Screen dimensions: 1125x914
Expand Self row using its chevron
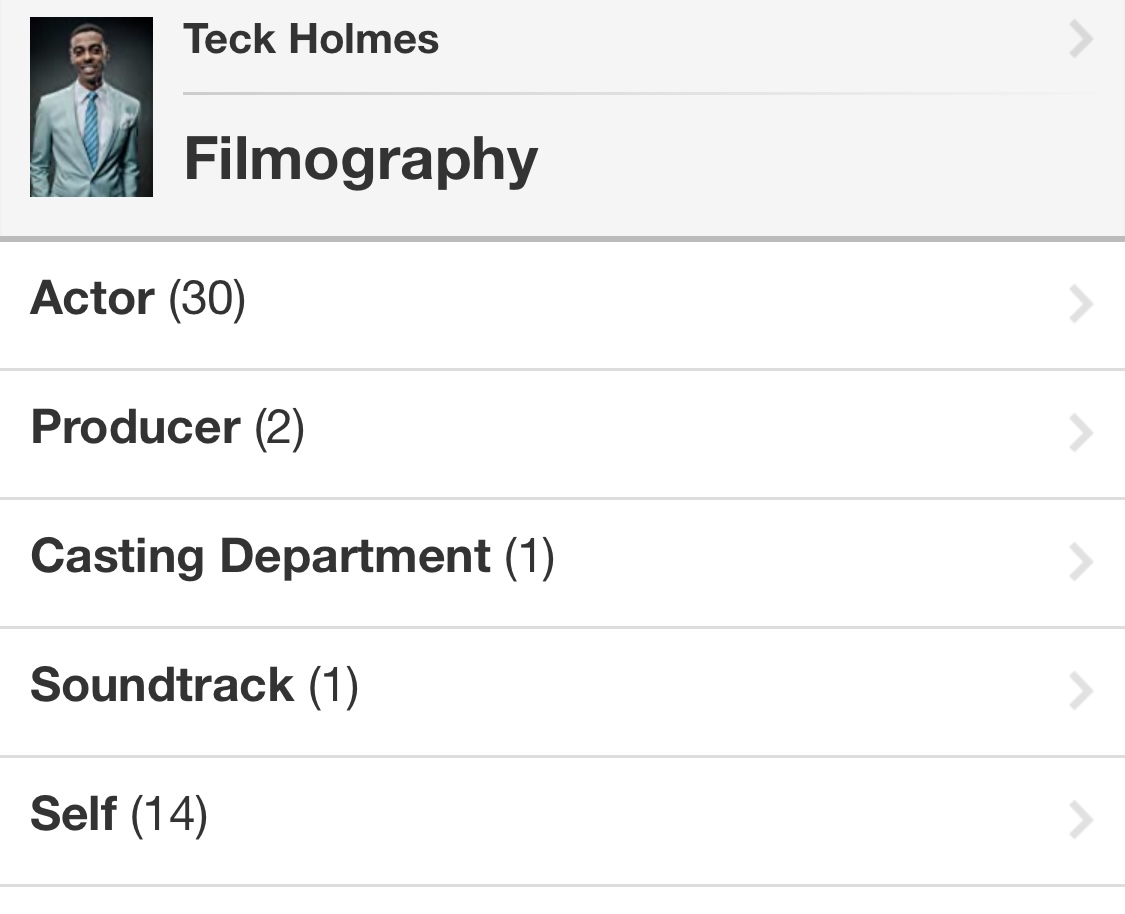click(1081, 820)
